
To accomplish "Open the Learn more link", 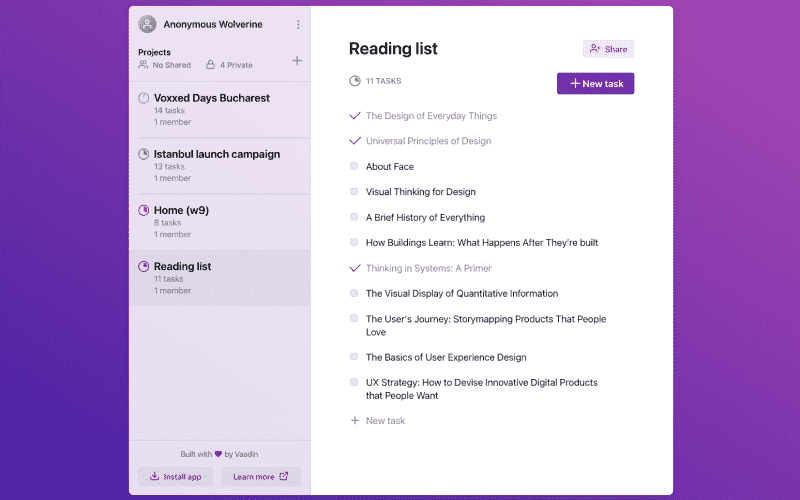I will [x=261, y=477].
